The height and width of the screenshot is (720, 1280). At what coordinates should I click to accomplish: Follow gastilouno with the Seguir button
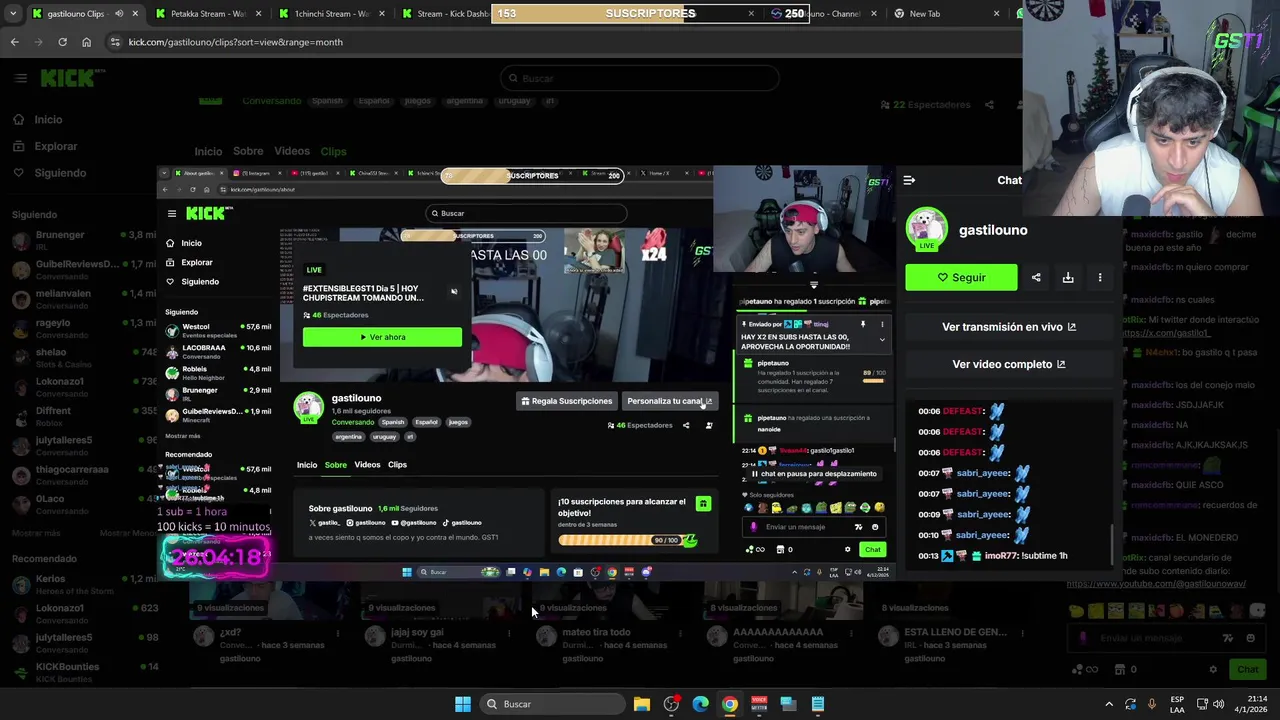click(961, 278)
